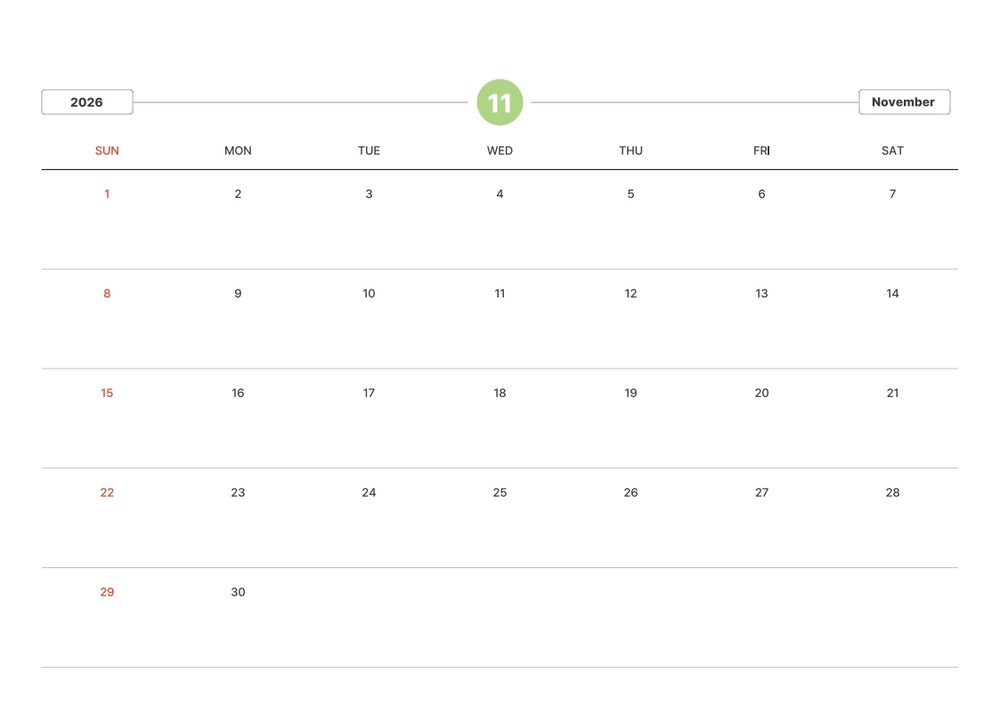Screen dimensions: 1000x707
Task: Choose Sunday the 8th
Action: pos(107,294)
